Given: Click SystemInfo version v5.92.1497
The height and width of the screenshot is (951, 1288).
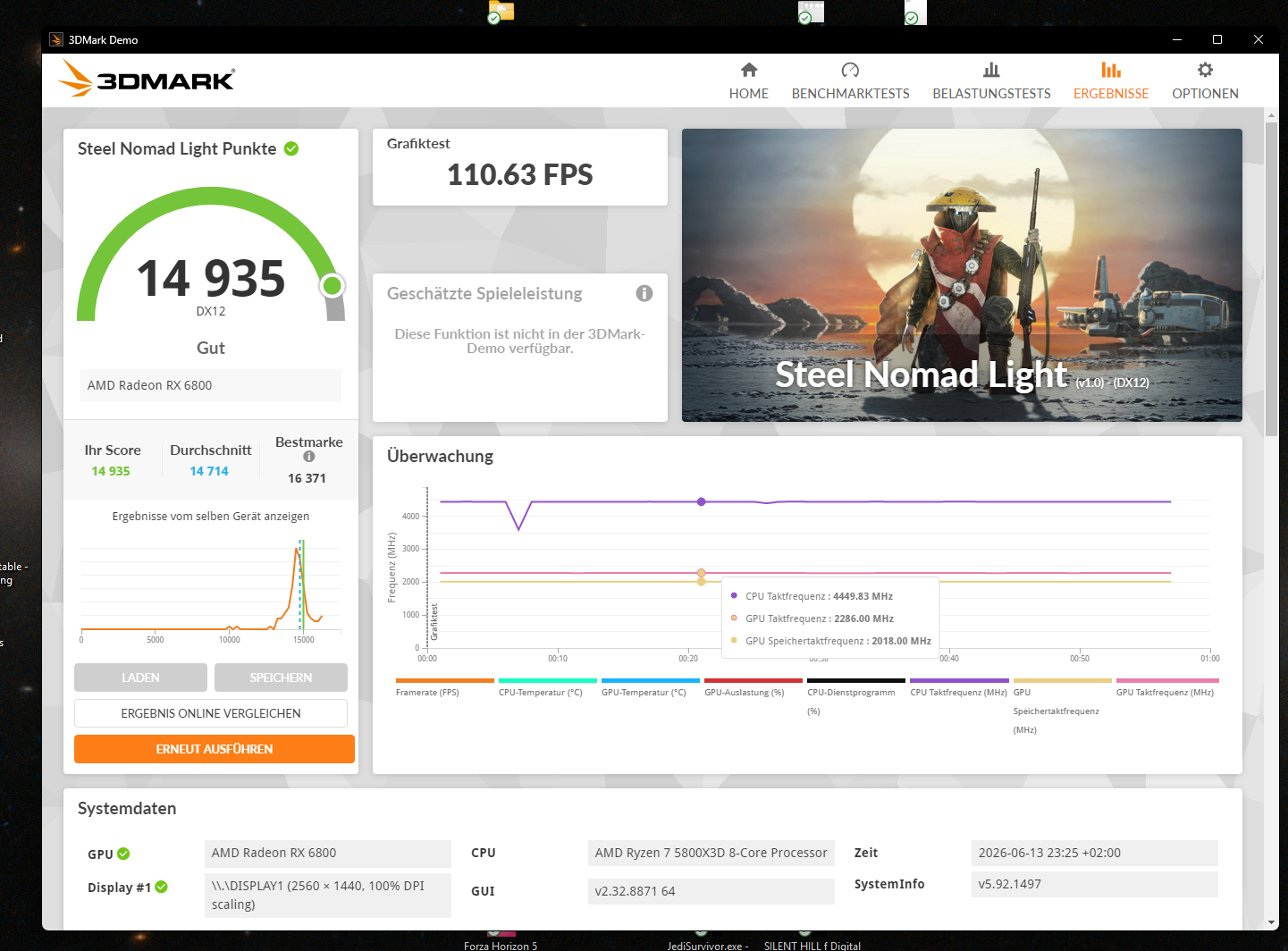Looking at the screenshot, I should [x=1095, y=884].
